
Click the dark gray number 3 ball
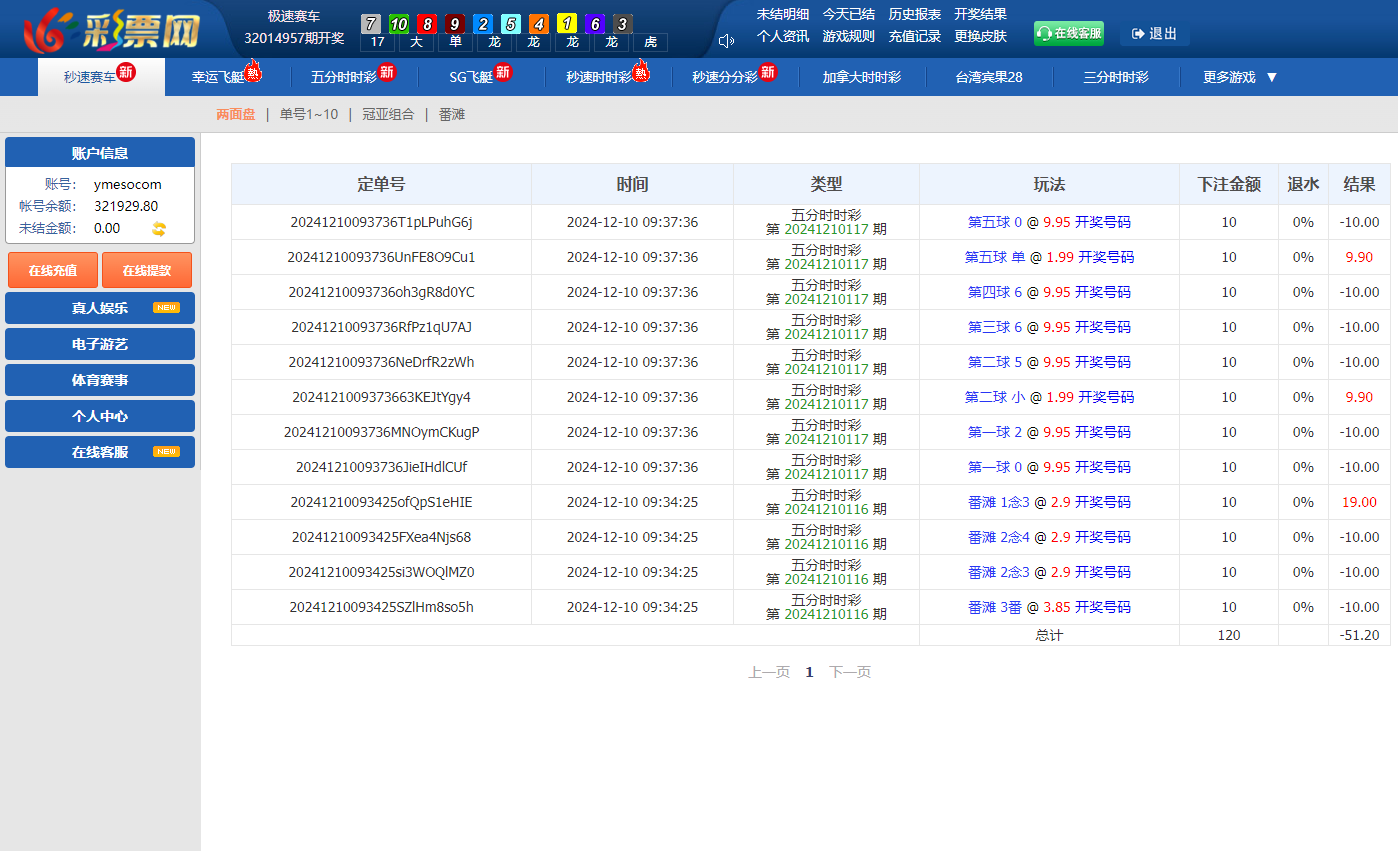(623, 24)
